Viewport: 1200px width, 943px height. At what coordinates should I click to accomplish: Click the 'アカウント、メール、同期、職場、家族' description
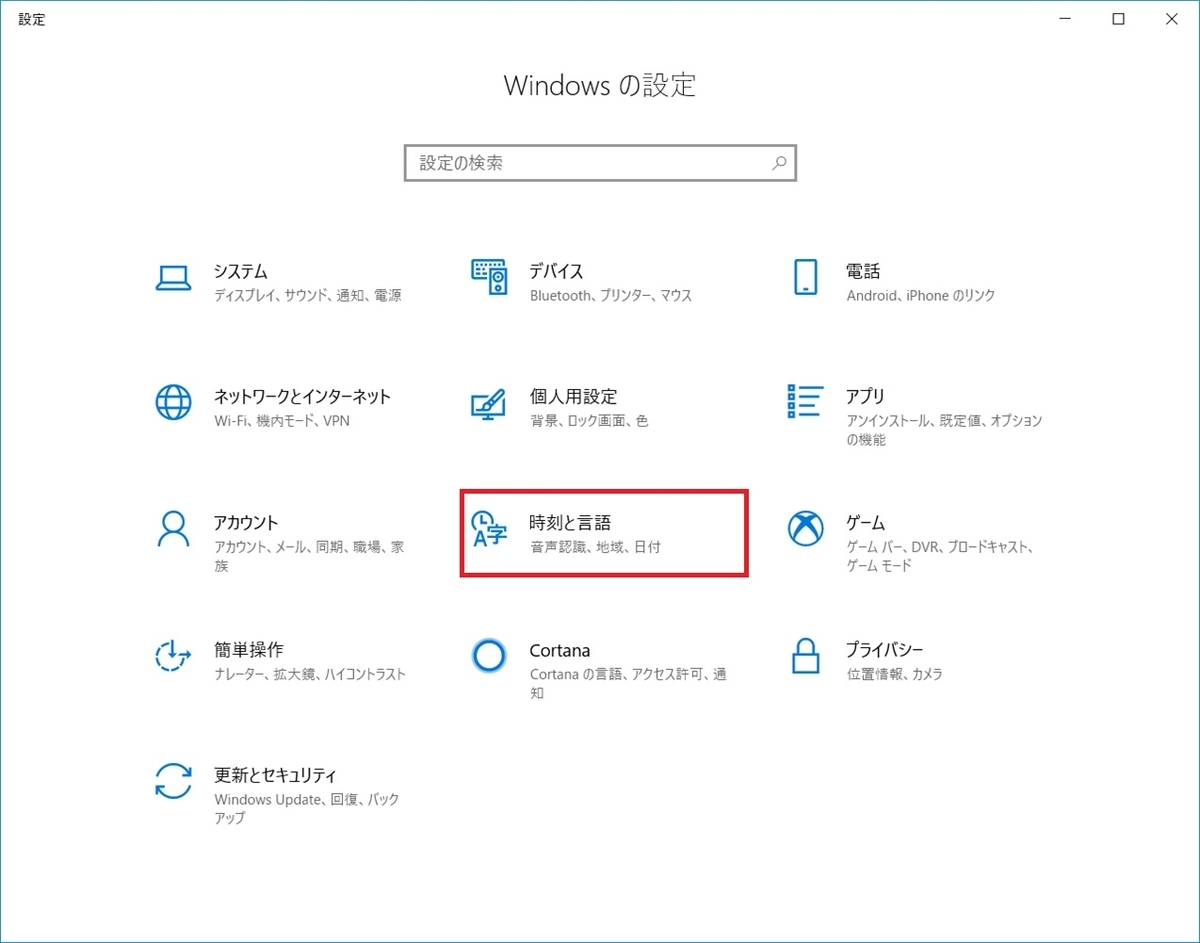click(x=309, y=556)
